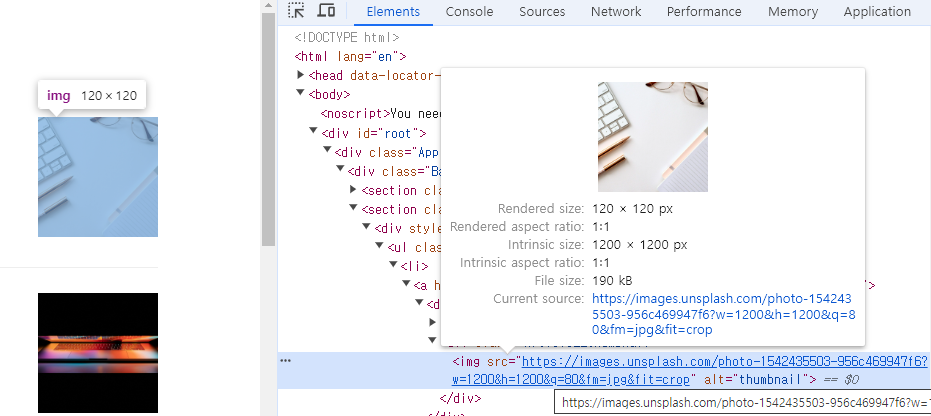
Task: Collapse the anchor tag node
Action: [x=406, y=284]
